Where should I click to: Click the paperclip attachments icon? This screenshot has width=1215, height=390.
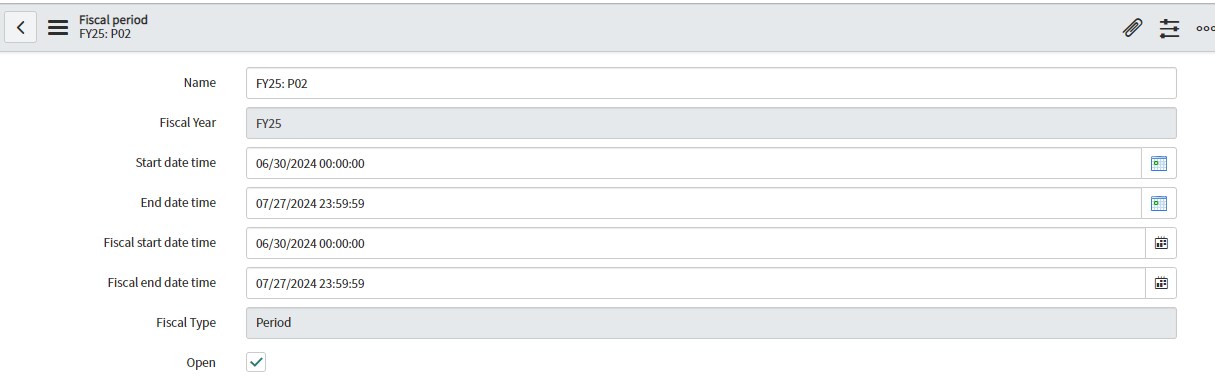(1132, 28)
